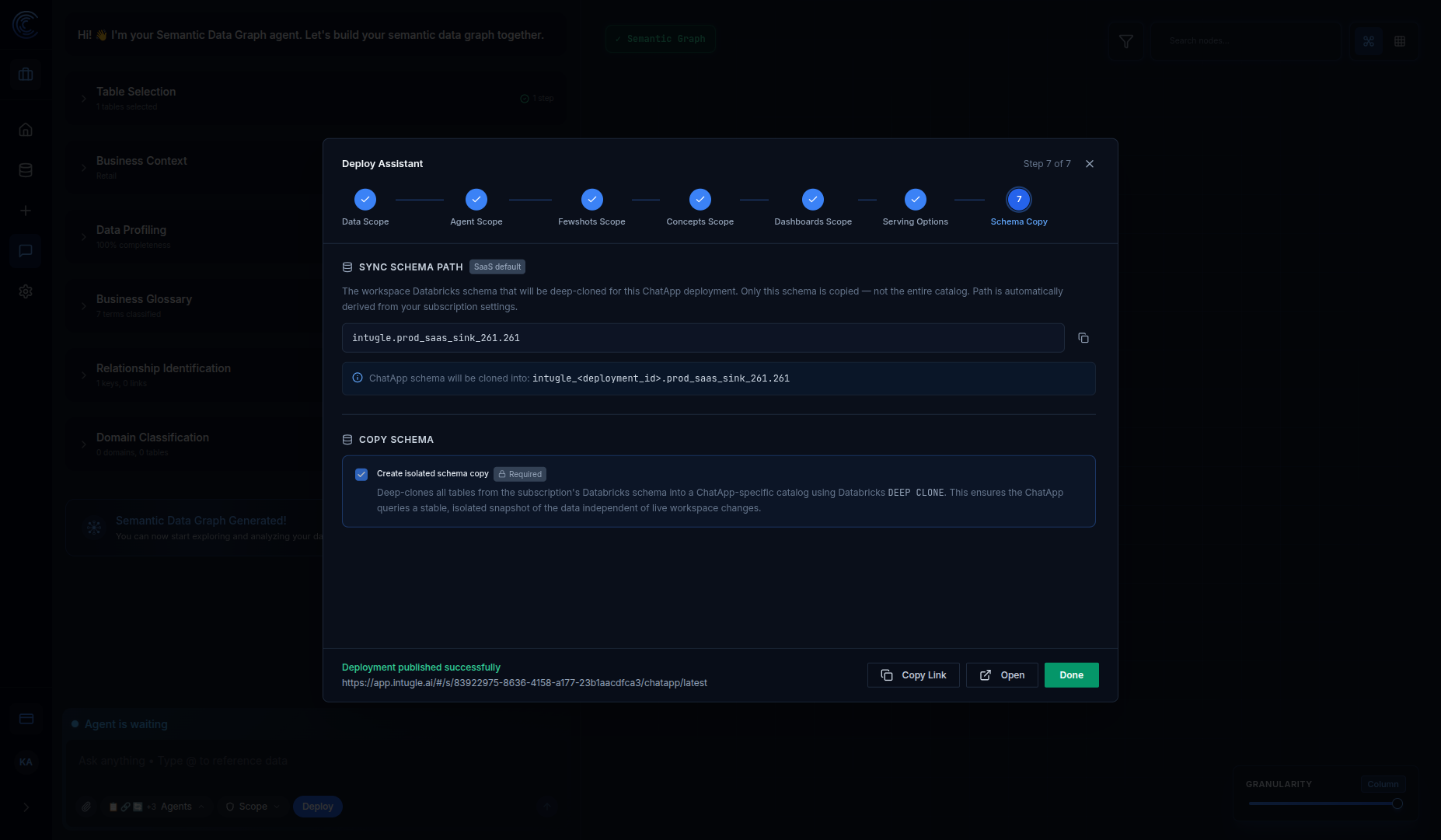Click the SYNC SCHEMA PATH database icon
Image resolution: width=1441 pixels, height=840 pixels.
coord(347,267)
